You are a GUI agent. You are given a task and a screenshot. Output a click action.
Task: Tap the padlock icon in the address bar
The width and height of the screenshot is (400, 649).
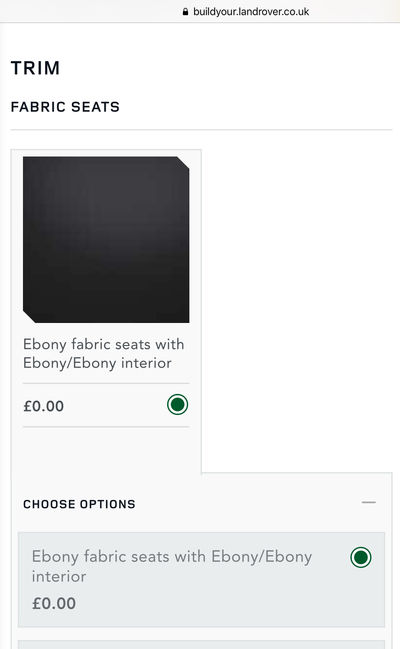[x=185, y=12]
